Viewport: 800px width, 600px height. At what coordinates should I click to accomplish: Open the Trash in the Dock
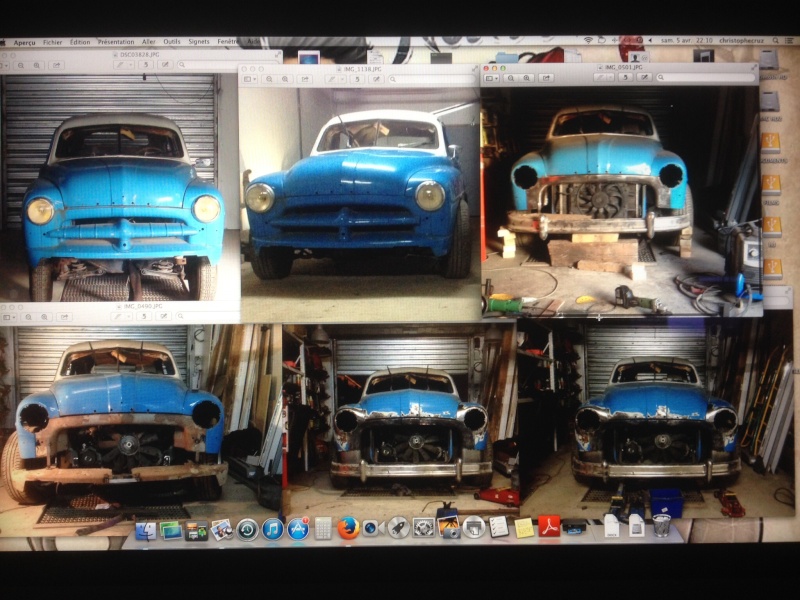pos(661,525)
